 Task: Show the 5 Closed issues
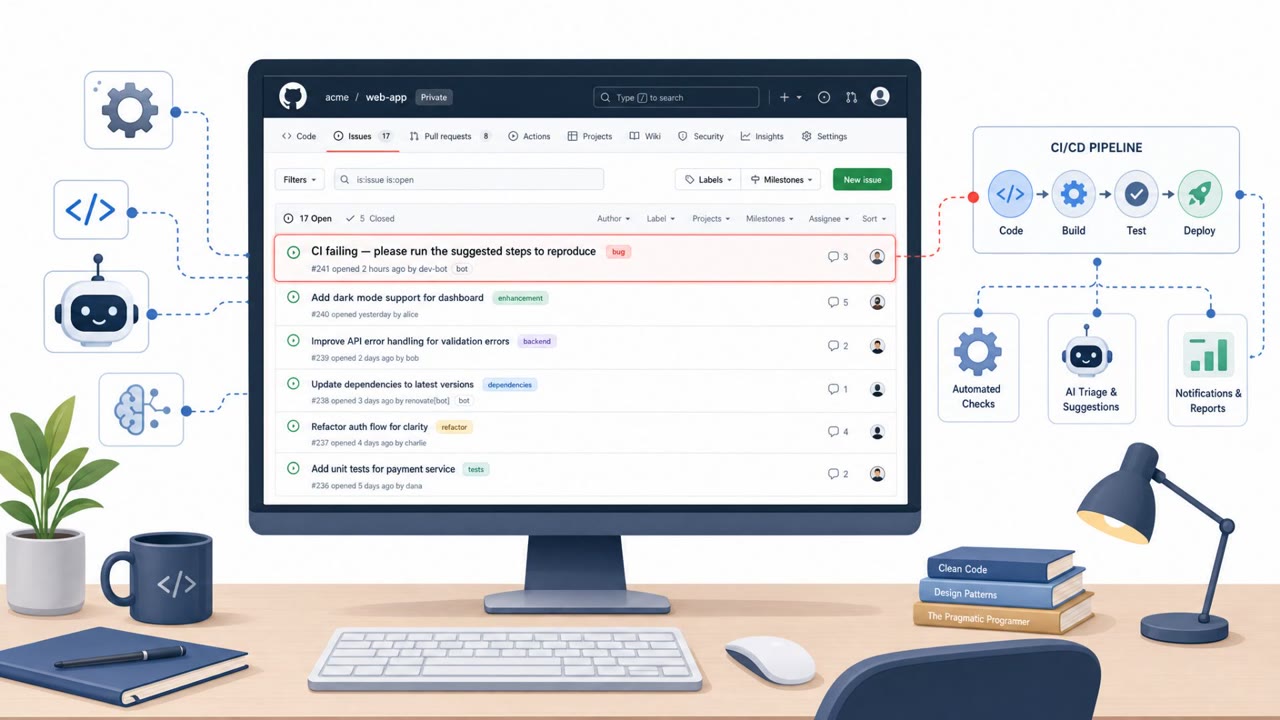click(x=370, y=218)
